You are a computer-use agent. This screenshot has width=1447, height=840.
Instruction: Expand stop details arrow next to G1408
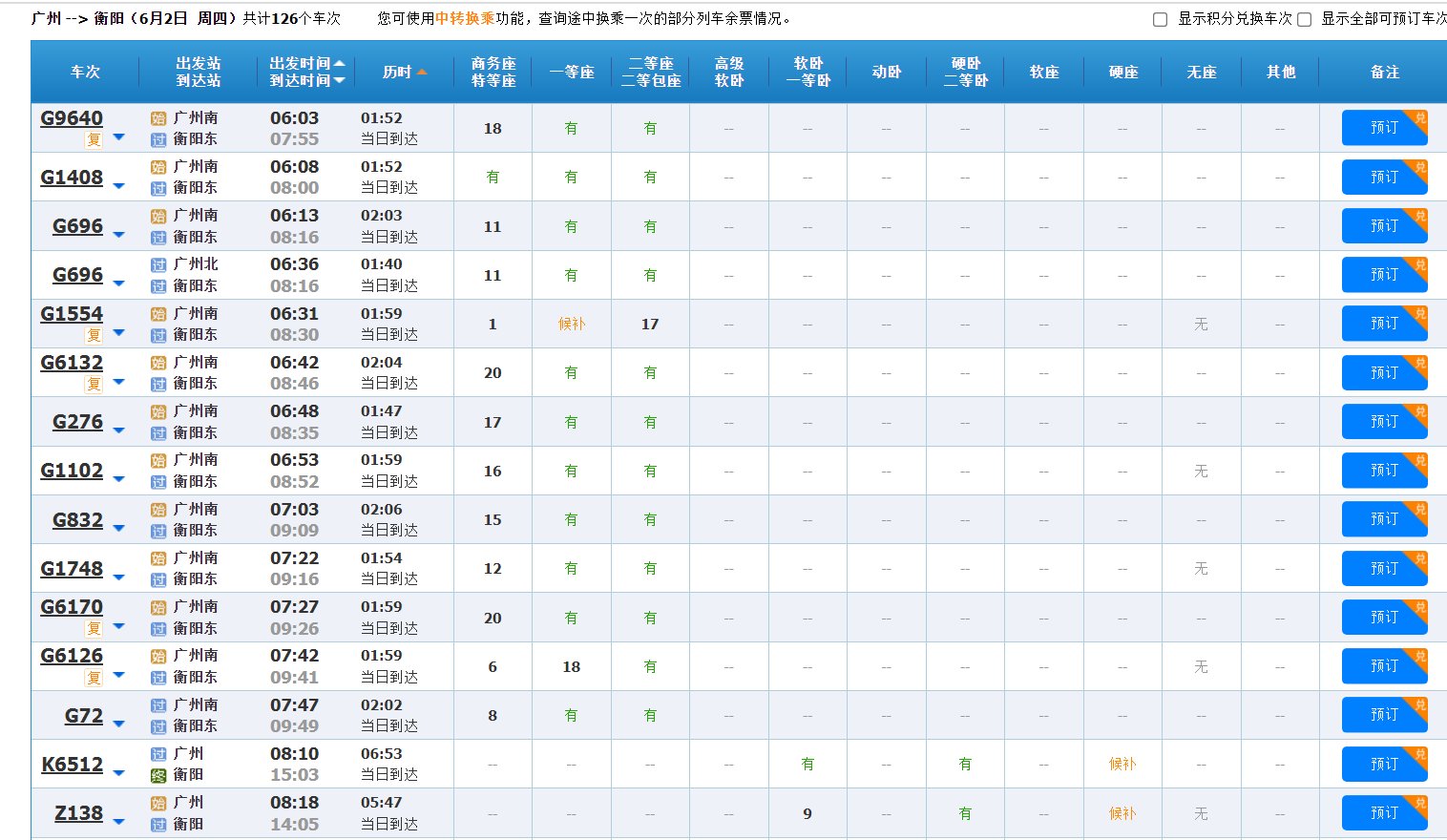[x=118, y=185]
